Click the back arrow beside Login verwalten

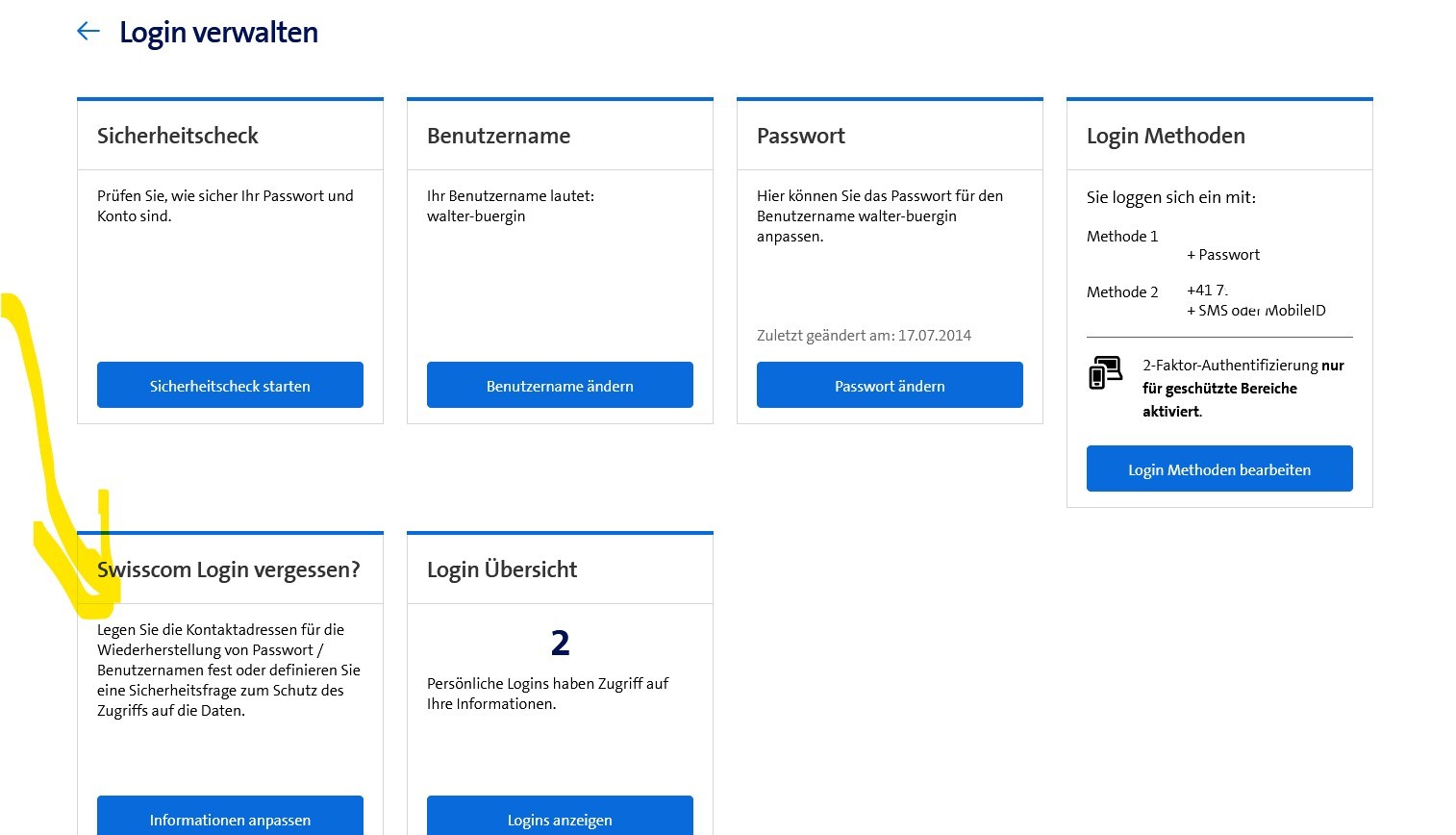point(88,32)
